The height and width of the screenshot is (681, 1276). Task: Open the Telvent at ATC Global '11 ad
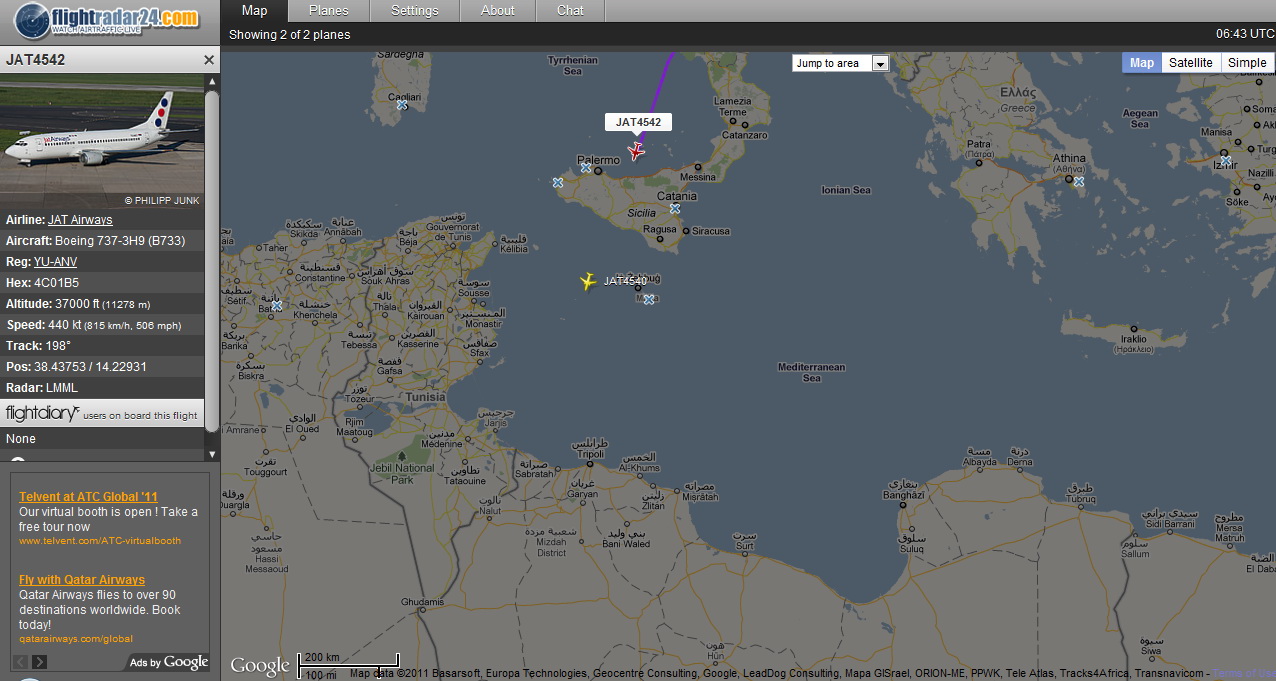click(88, 497)
